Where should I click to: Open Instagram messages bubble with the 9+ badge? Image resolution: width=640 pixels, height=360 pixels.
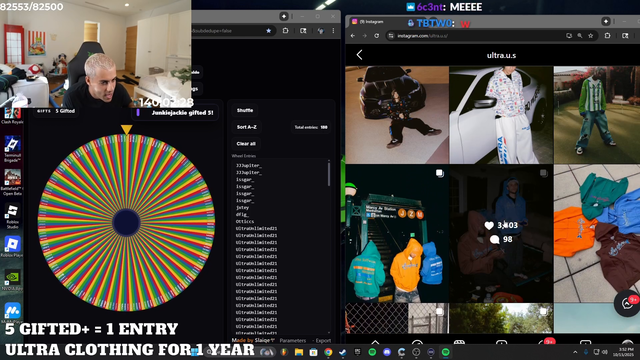(x=627, y=304)
